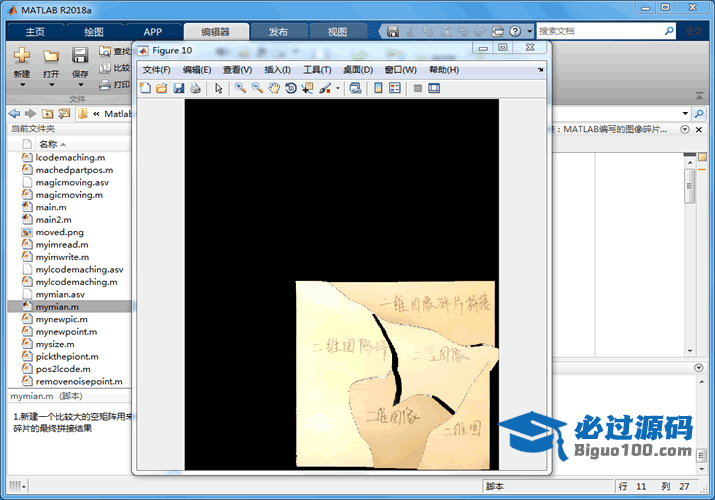
Task: Click the 保存 button in ribbon
Action: pyautogui.click(x=79, y=61)
